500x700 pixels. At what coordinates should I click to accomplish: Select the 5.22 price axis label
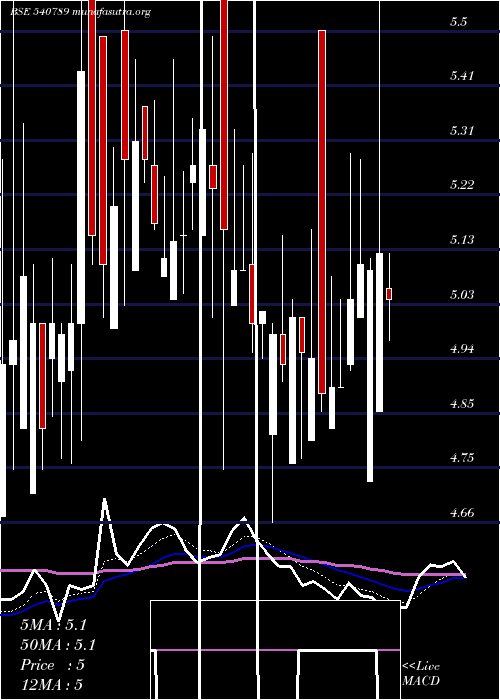462,185
